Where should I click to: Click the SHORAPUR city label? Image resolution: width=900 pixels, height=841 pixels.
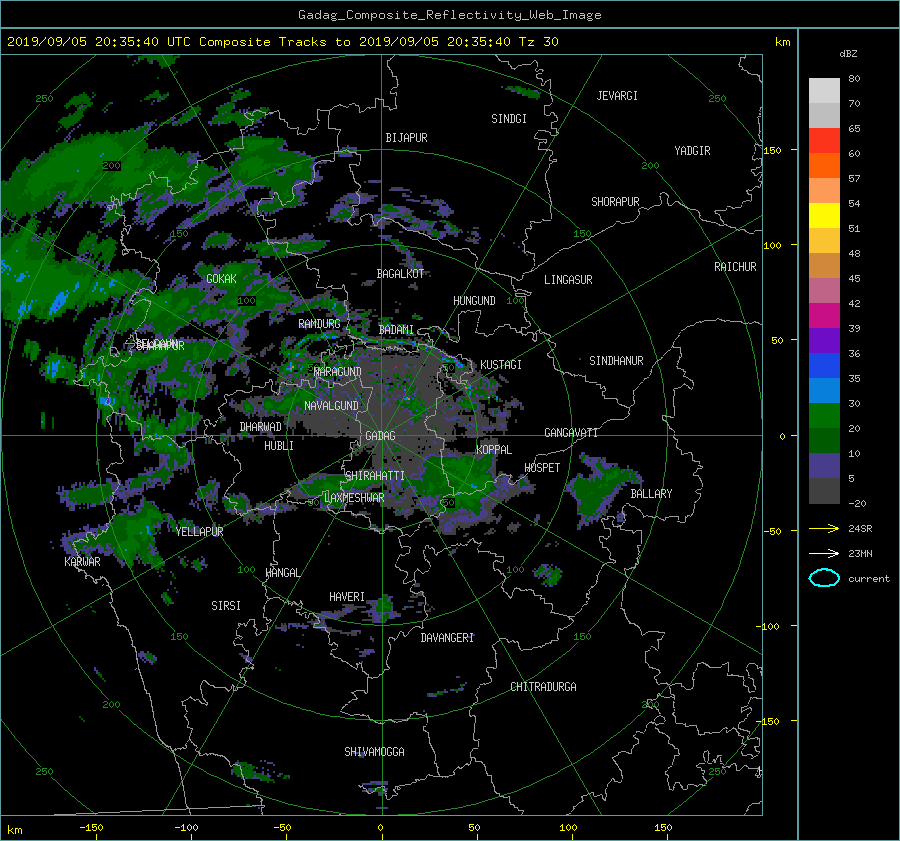[x=615, y=202]
